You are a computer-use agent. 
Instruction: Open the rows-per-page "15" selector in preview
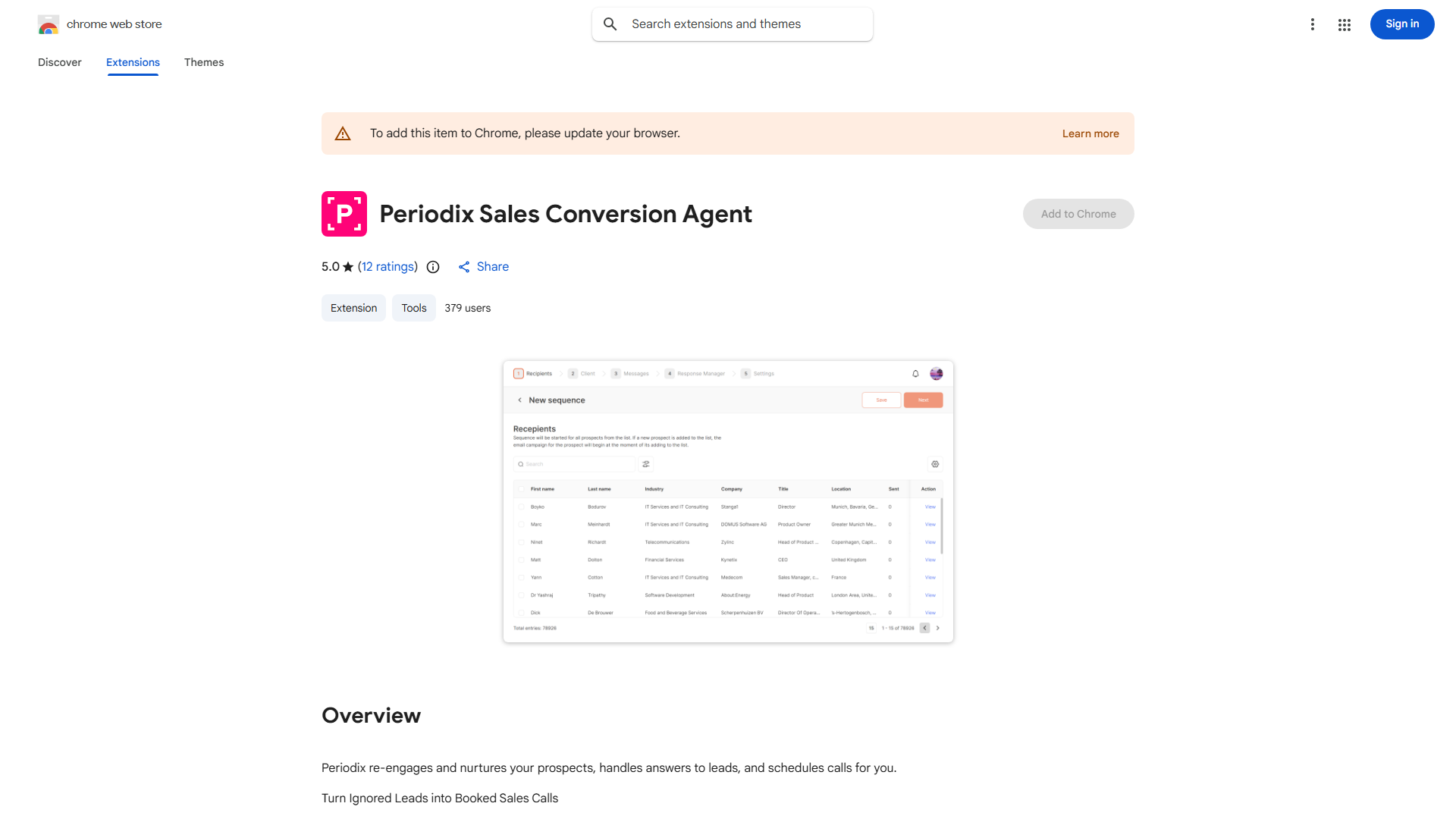tap(871, 628)
